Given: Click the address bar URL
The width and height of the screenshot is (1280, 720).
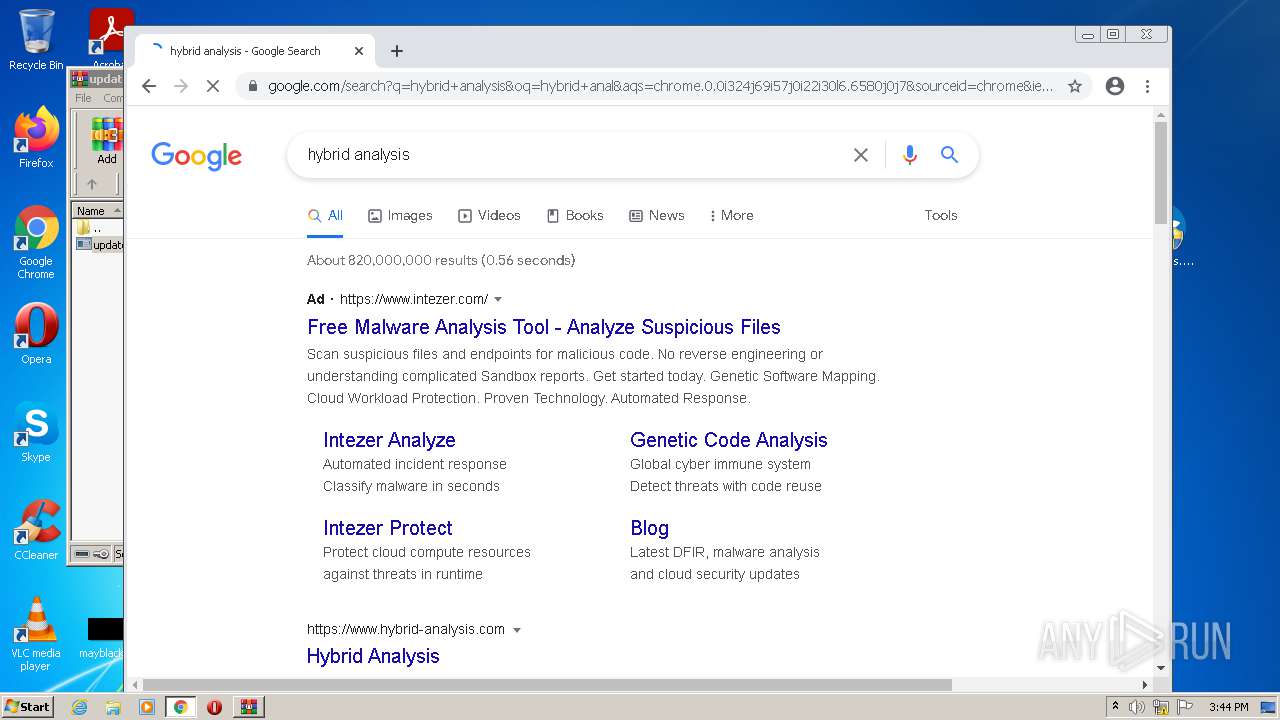Looking at the screenshot, I should 660,86.
